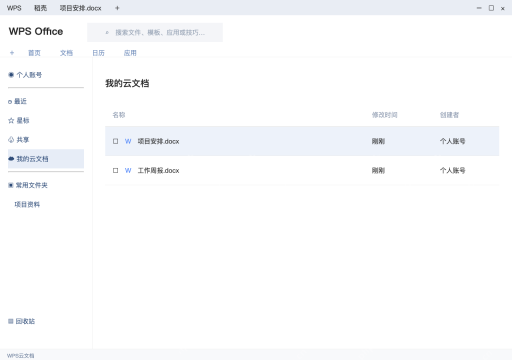Click the folder icon next to 常用文件夹
Image resolution: width=512 pixels, height=360 pixels.
(11, 185)
